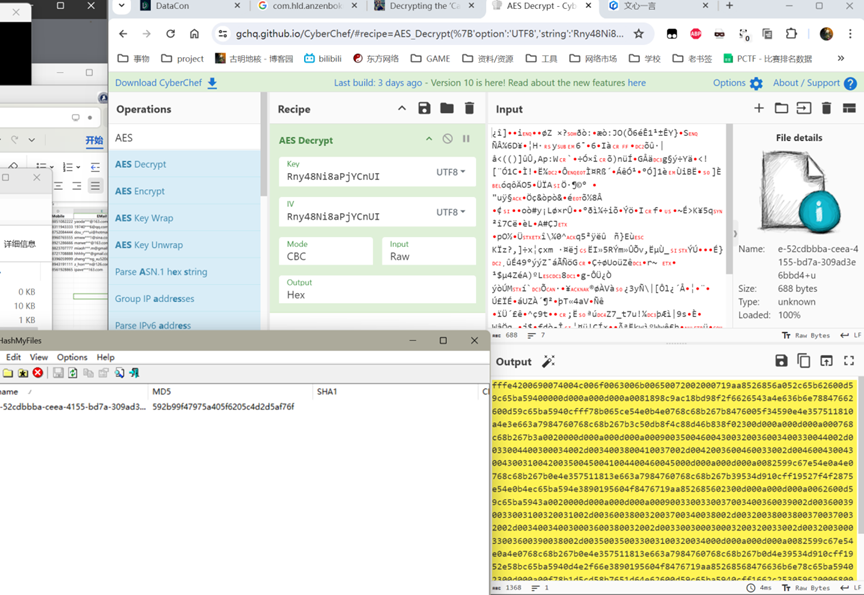Open the GAME bookmark folder
This screenshot has width=864, height=595.
[430, 58]
